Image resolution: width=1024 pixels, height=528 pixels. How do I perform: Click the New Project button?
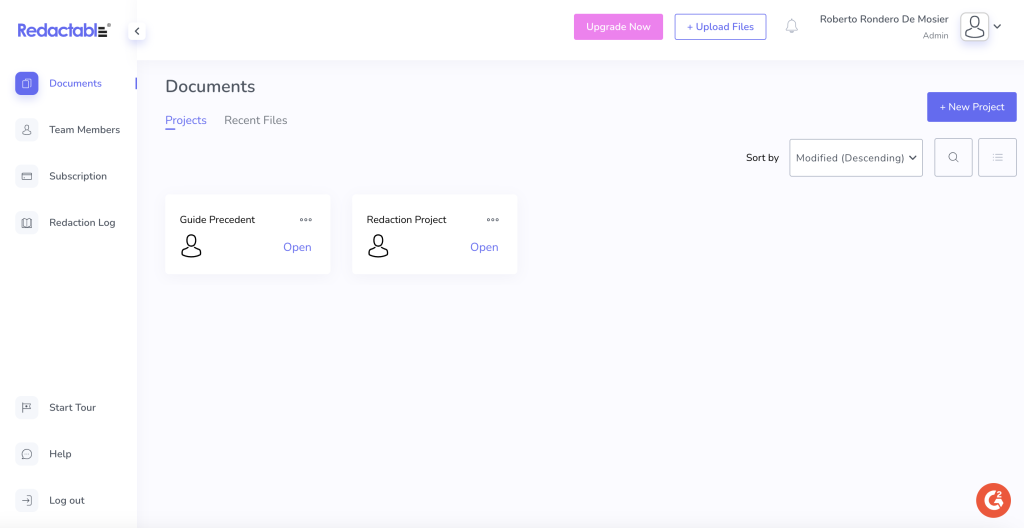click(971, 107)
